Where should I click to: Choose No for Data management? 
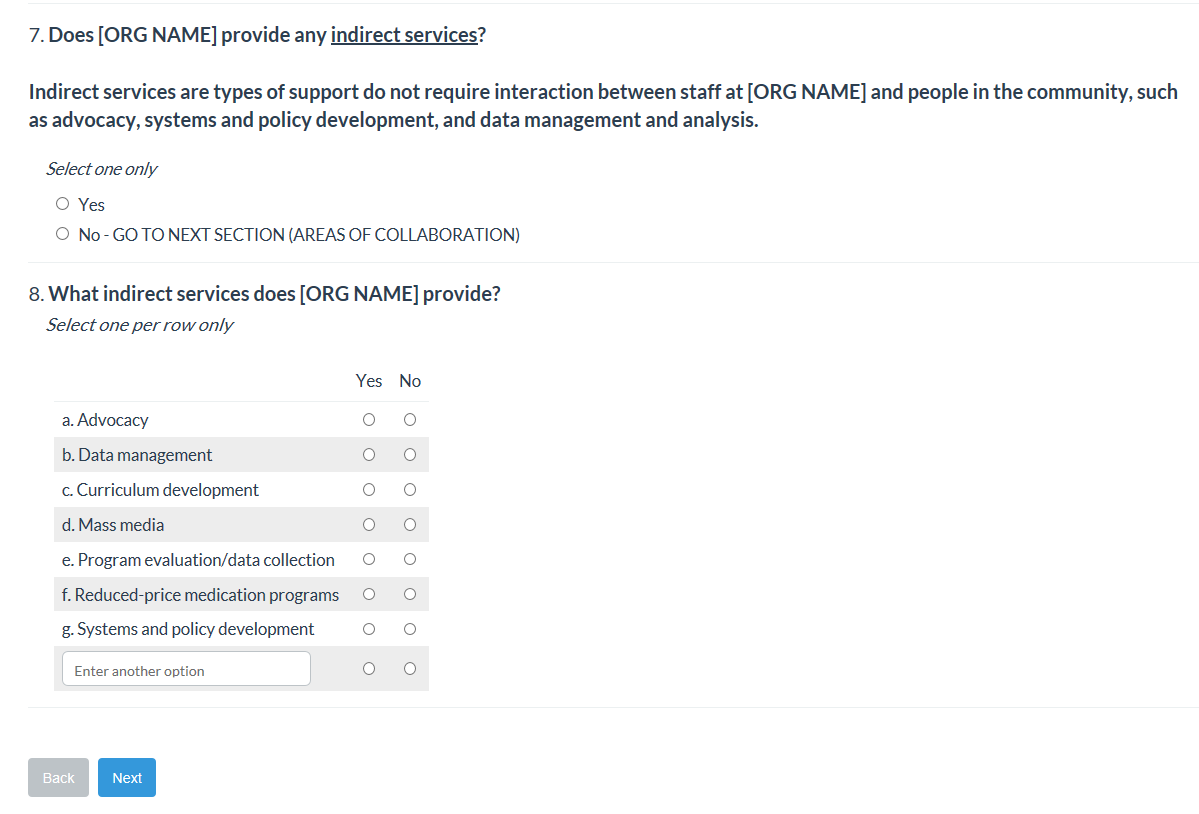[x=410, y=455]
